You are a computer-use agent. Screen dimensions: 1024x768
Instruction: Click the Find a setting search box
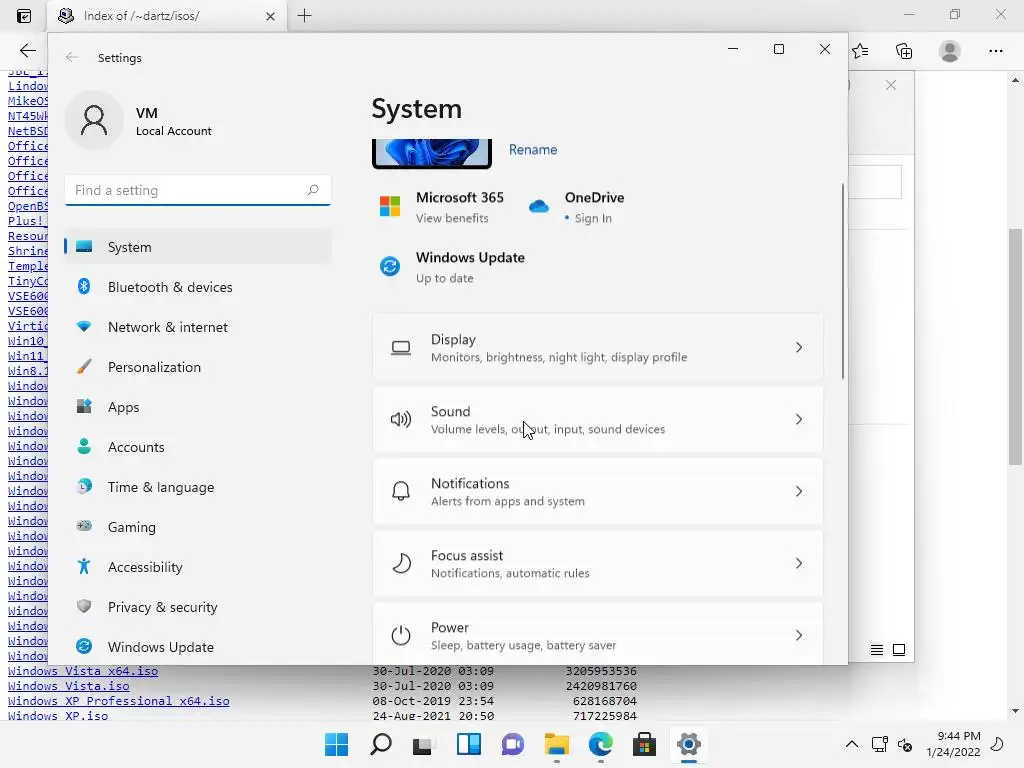coord(198,190)
